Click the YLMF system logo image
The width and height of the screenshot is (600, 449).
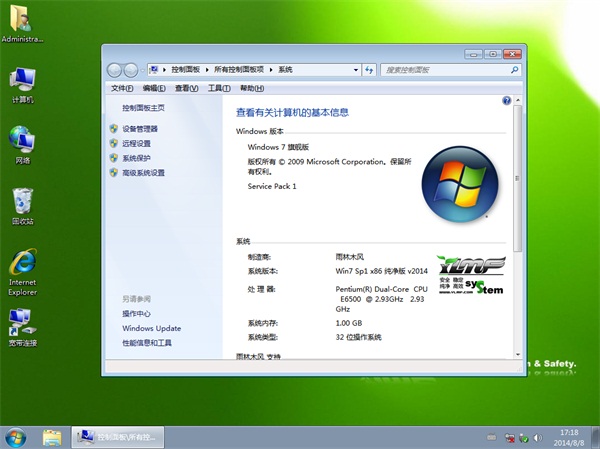point(471,275)
